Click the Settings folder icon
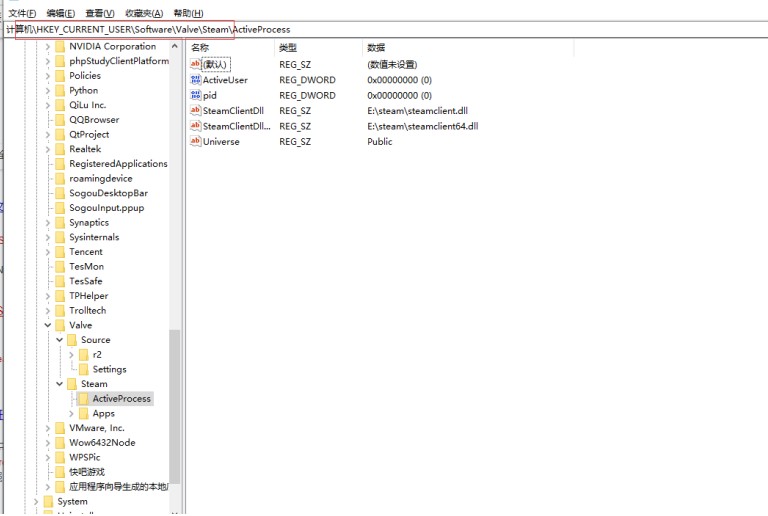This screenshot has width=768, height=516. (x=83, y=370)
